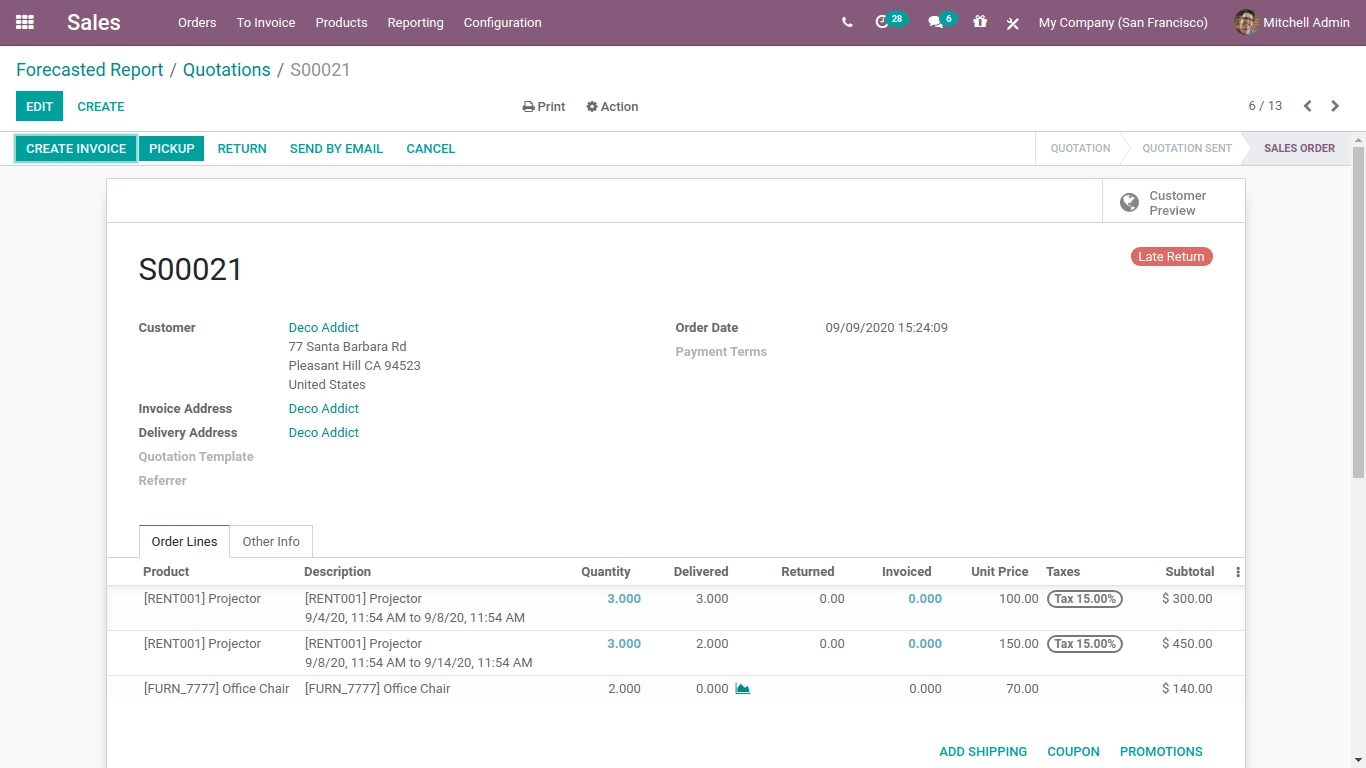Click the Quotation Sent status stage
The width and height of the screenshot is (1366, 768).
(1186, 148)
